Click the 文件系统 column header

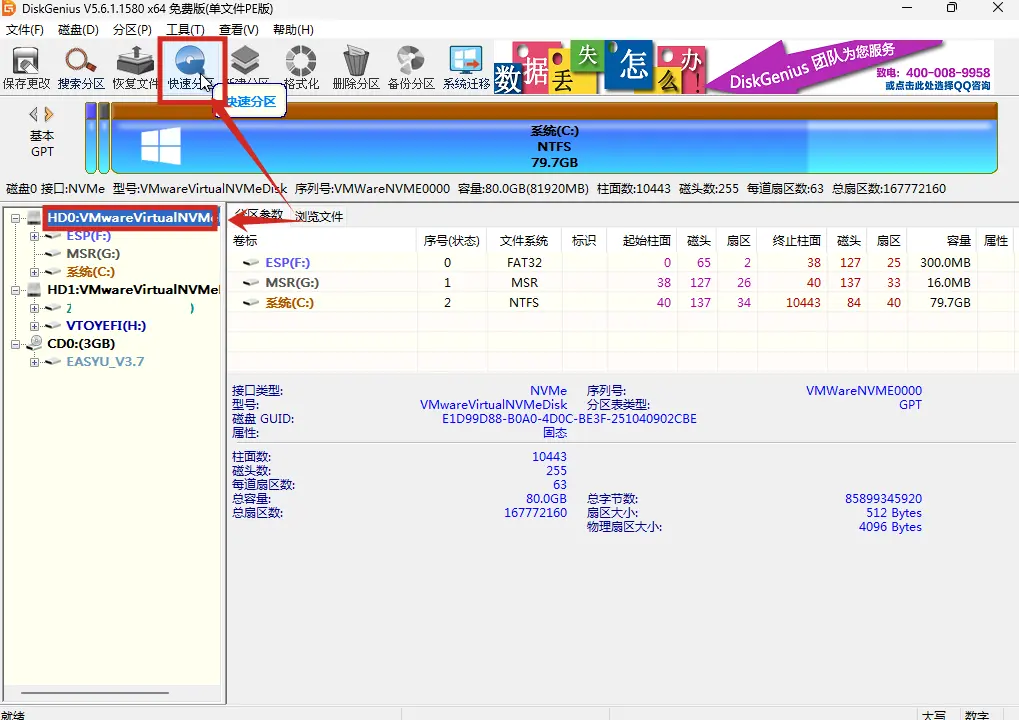524,241
